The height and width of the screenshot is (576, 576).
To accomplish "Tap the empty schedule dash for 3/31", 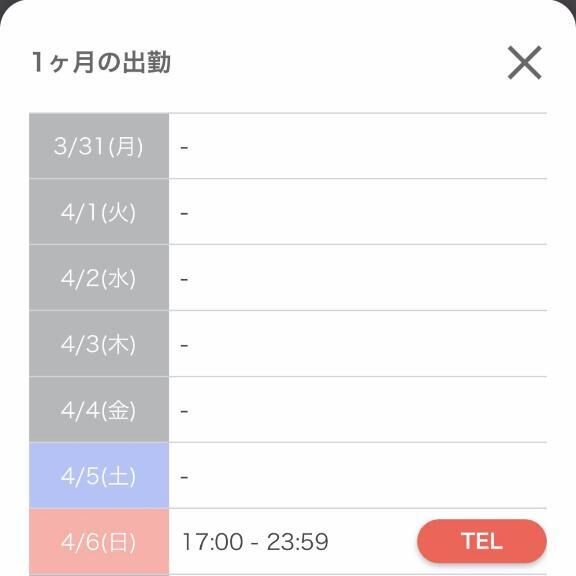I will click(184, 148).
